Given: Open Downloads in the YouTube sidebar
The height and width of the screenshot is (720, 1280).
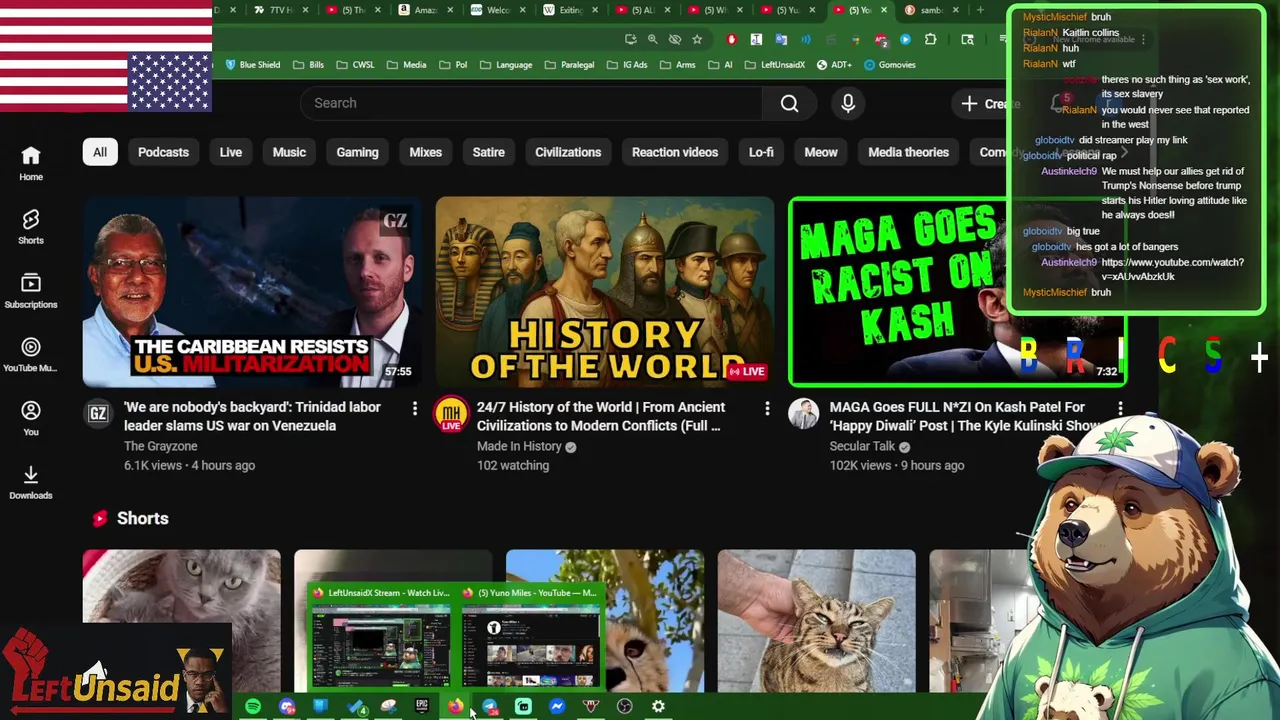Looking at the screenshot, I should tap(31, 482).
